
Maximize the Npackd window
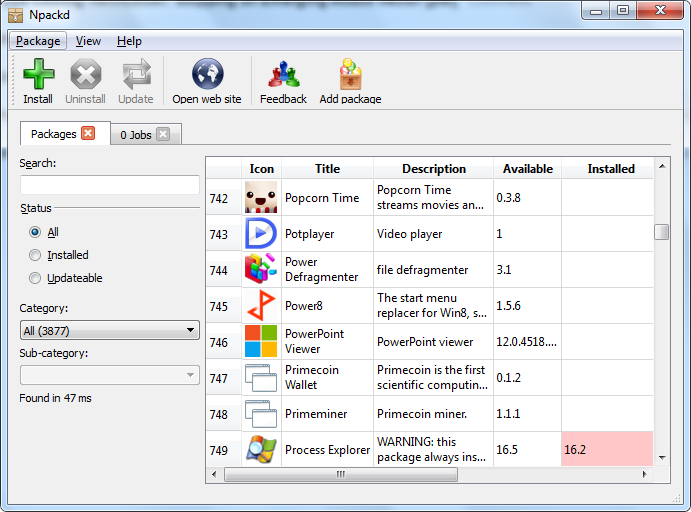pos(623,11)
